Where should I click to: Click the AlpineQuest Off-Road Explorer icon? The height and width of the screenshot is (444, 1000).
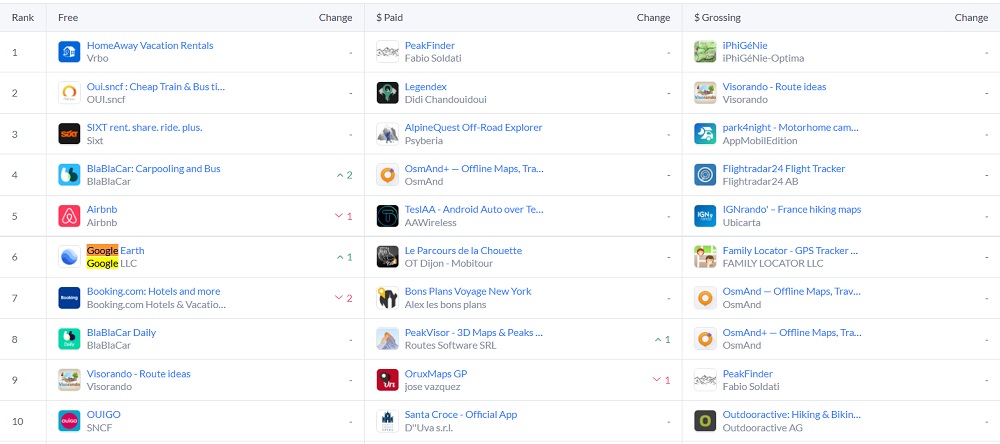click(x=387, y=134)
